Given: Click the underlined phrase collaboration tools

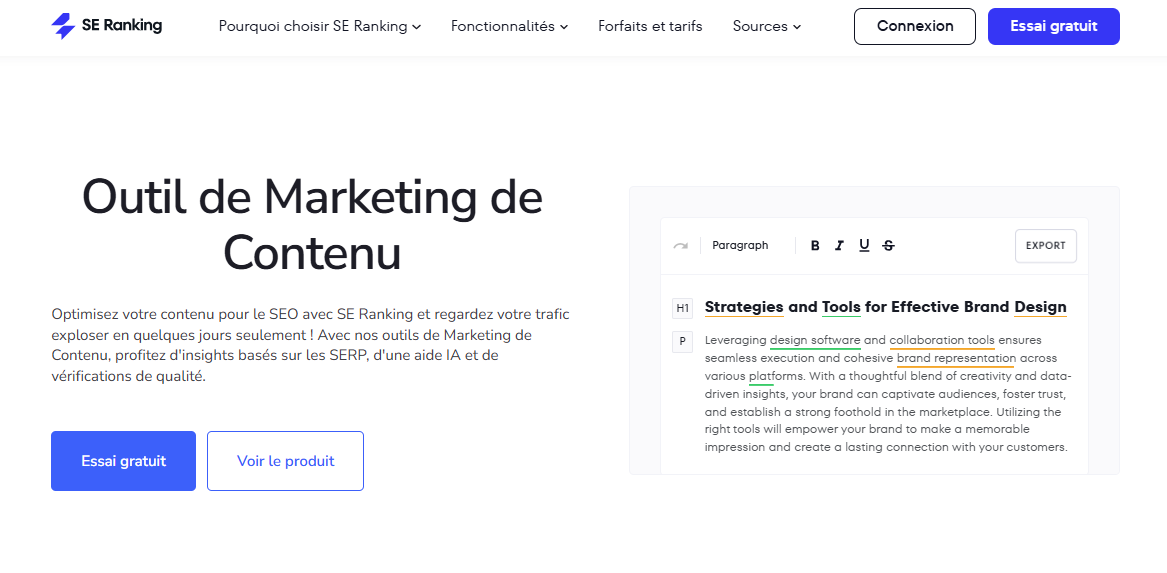Looking at the screenshot, I should click(941, 340).
